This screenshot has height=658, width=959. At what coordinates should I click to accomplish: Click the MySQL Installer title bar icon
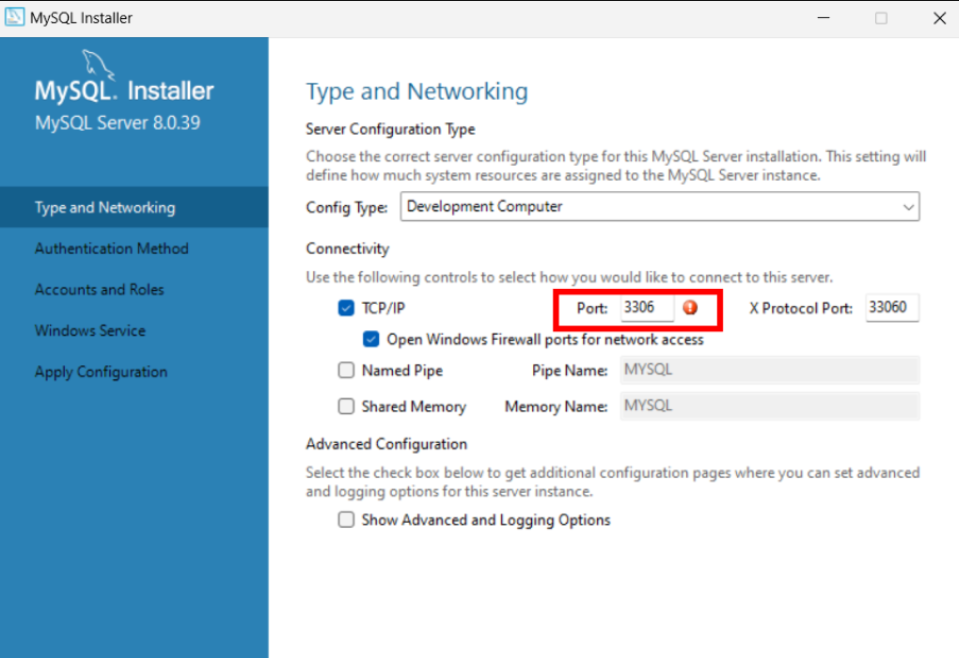[x=14, y=17]
